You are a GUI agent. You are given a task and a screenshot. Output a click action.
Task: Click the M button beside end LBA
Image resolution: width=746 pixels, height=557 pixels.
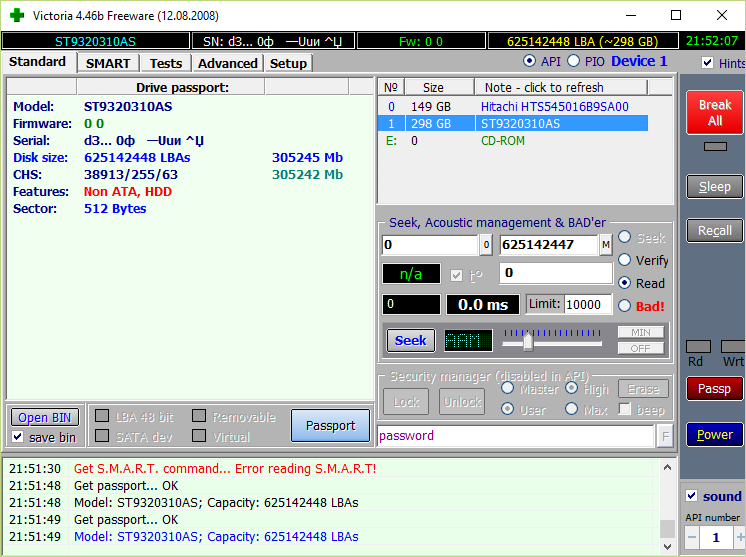[x=606, y=245]
